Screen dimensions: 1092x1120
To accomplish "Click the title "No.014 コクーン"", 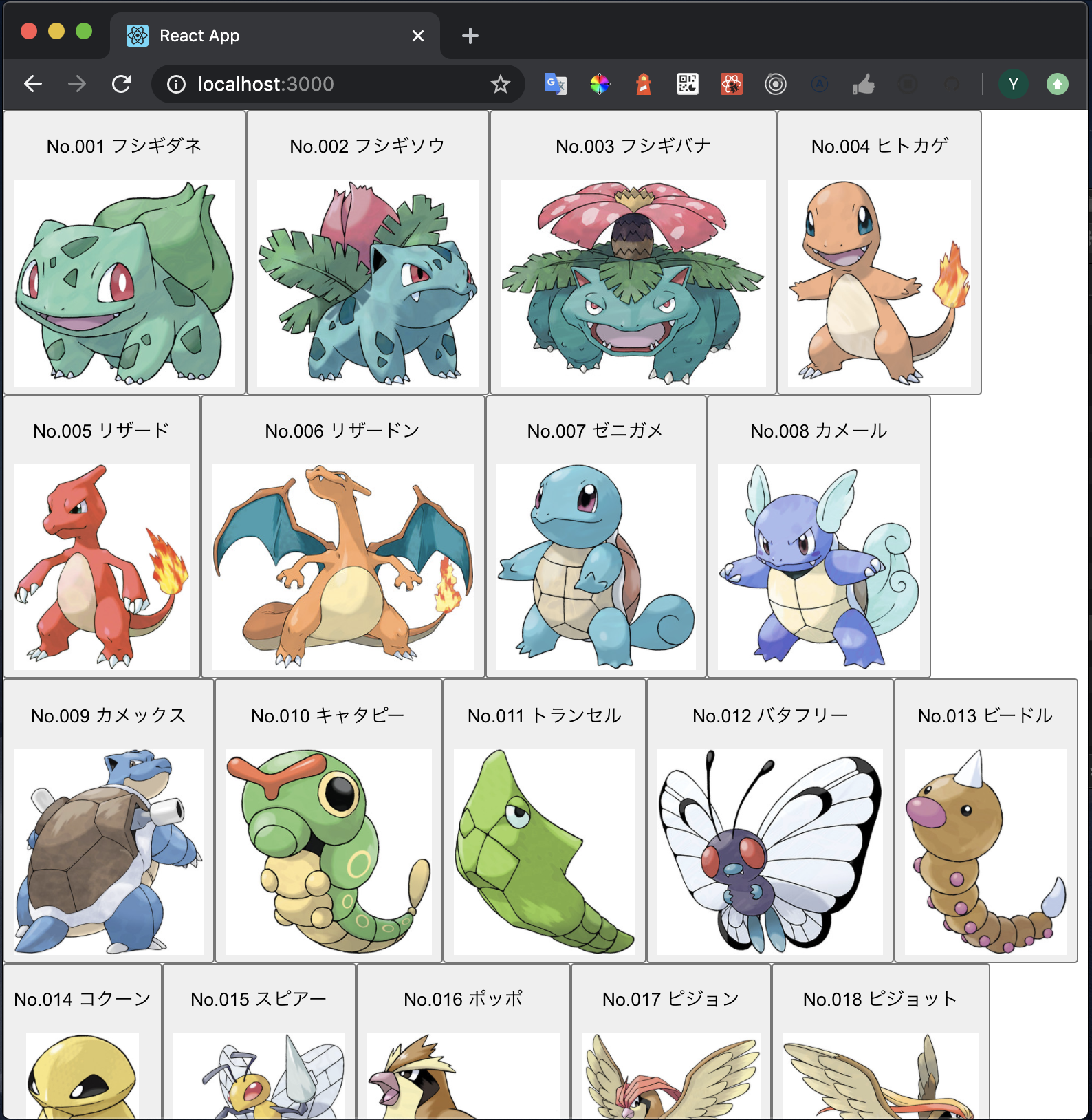I will click(83, 999).
